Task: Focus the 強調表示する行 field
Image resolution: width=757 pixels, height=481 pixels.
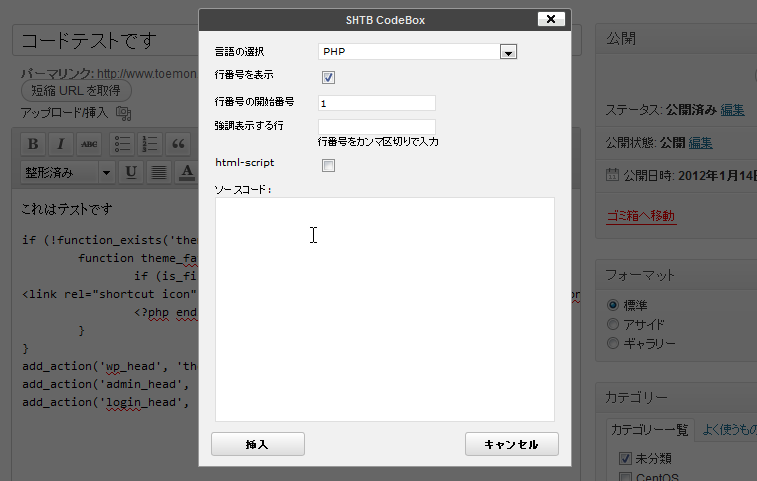Action: [x=377, y=127]
